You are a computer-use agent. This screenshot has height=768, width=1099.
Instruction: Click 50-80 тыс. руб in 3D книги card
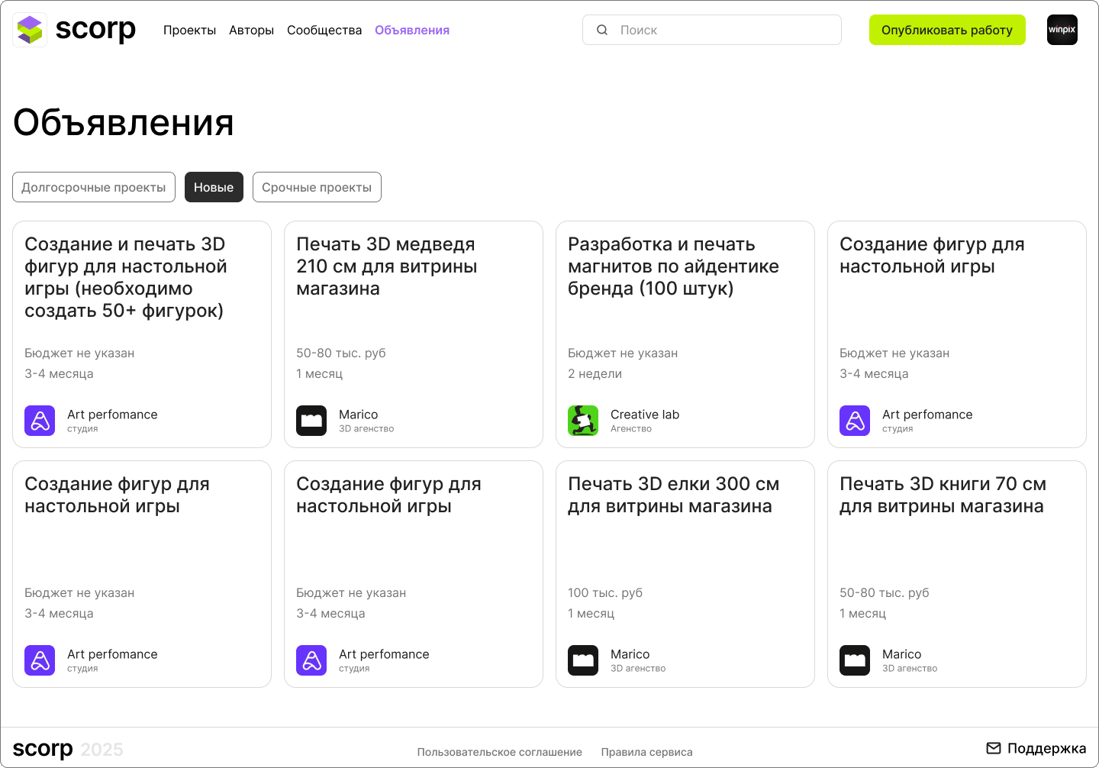(x=884, y=593)
